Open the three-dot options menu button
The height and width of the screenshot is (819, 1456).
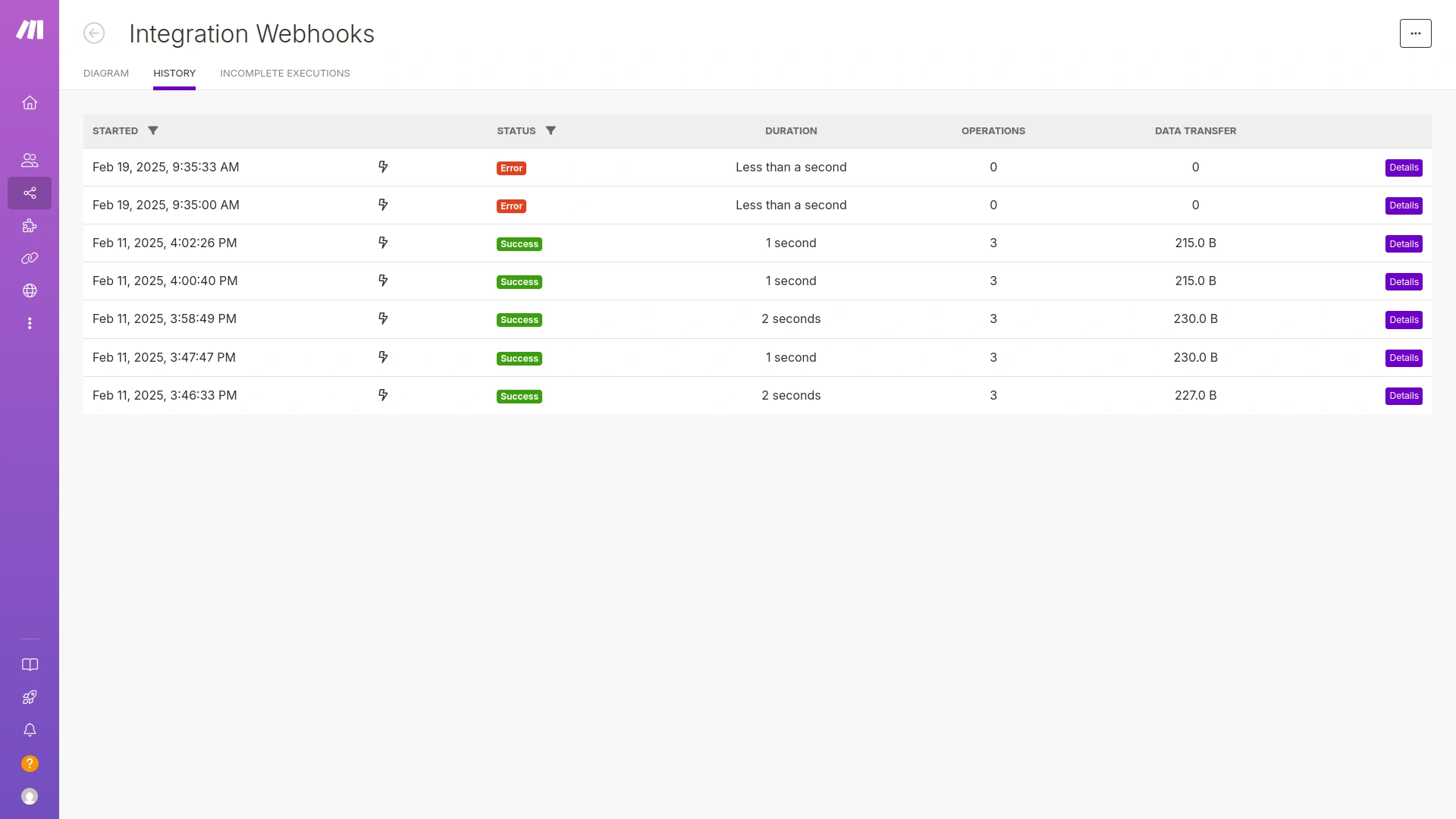click(x=1415, y=33)
